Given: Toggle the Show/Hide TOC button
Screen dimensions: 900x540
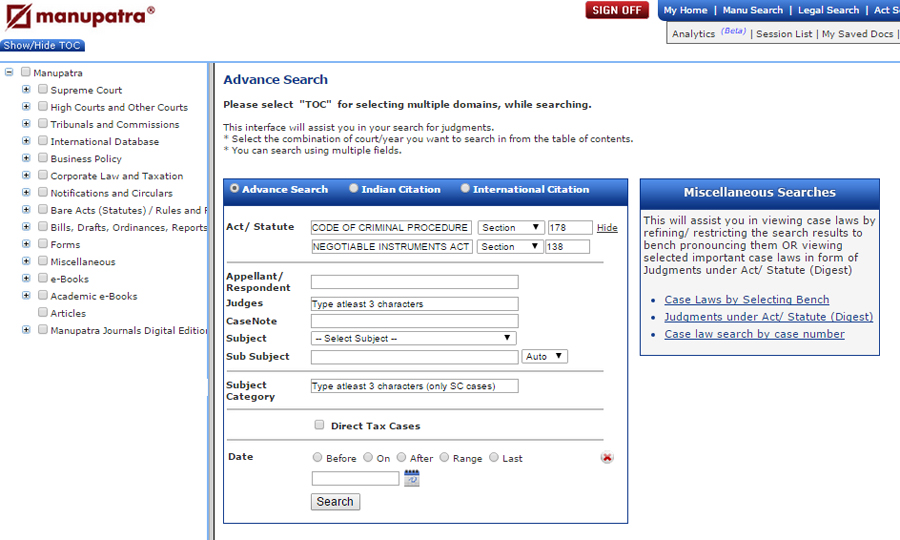Looking at the screenshot, I should click(42, 45).
